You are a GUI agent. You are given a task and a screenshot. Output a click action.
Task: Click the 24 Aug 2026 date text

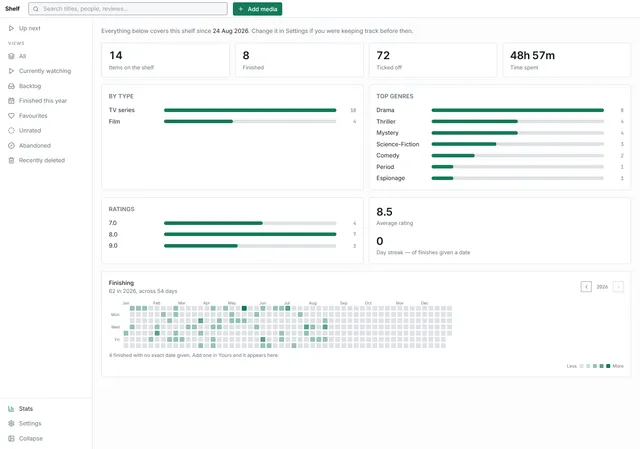[x=231, y=31]
